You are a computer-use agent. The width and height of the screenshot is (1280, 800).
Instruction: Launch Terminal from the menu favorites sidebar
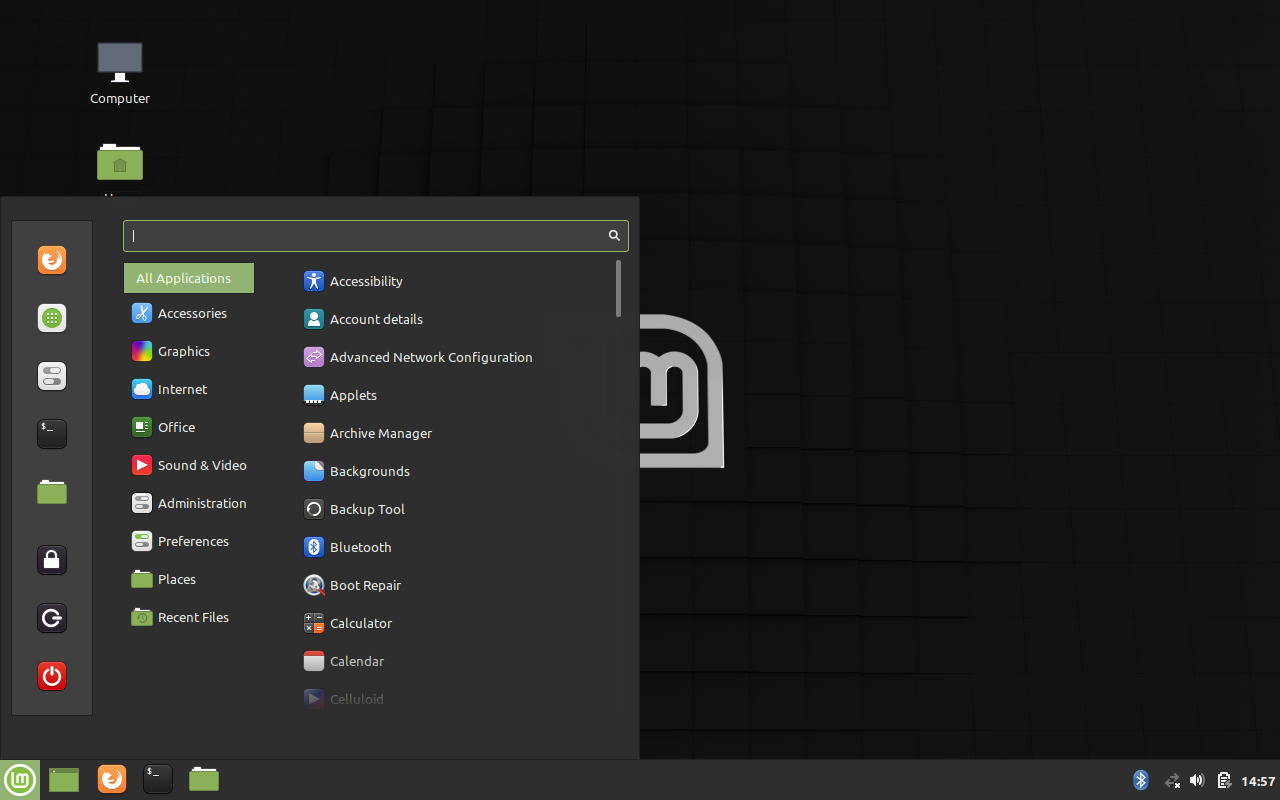52,433
